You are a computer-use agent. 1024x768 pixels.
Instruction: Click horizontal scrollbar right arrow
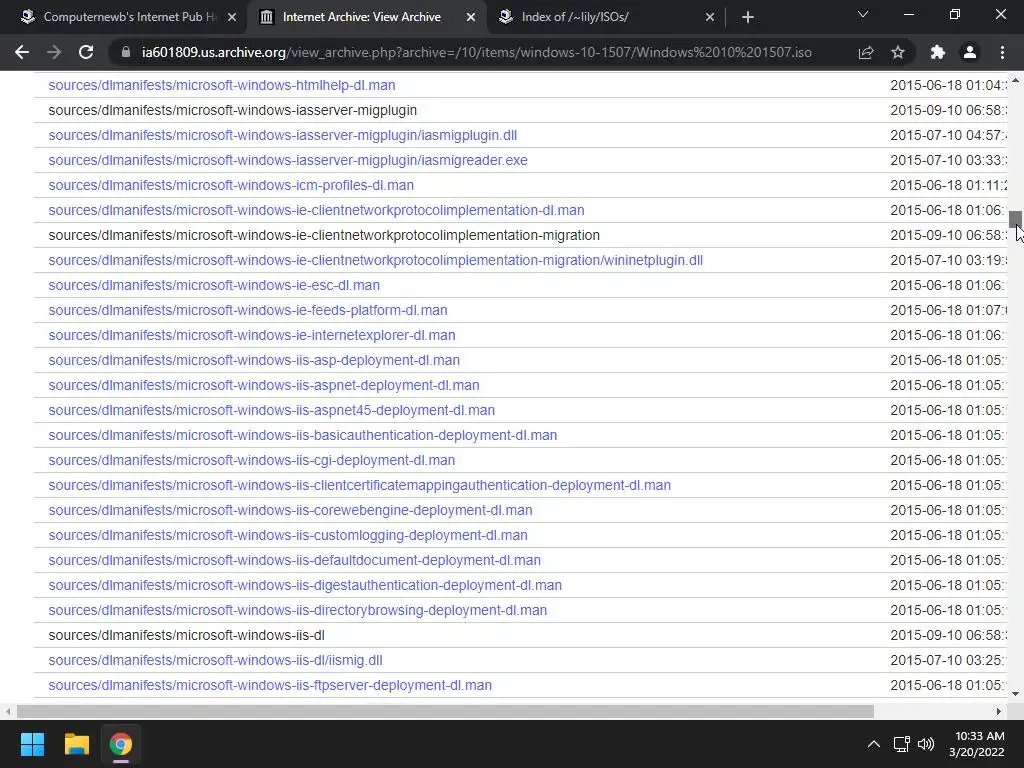coord(999,711)
